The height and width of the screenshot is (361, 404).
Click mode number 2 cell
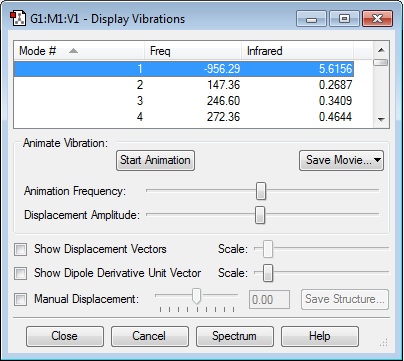pos(140,85)
